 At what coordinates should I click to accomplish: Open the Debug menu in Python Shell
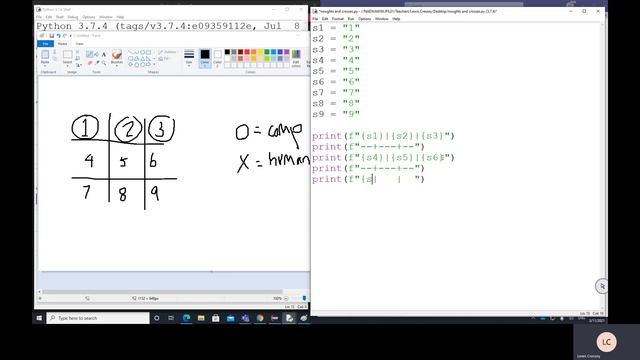[x=73, y=17]
